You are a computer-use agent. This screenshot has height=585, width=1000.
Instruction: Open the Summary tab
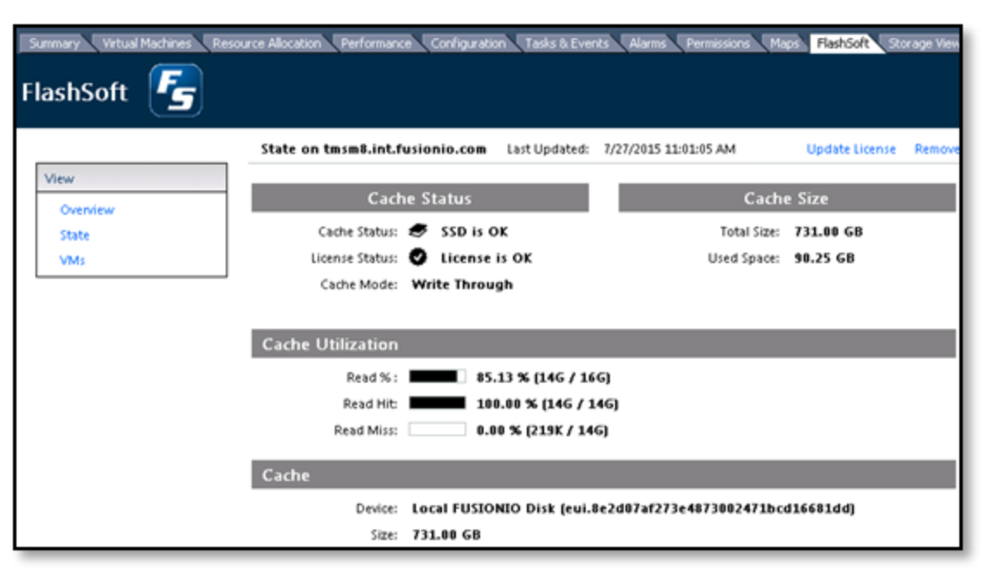(54, 43)
